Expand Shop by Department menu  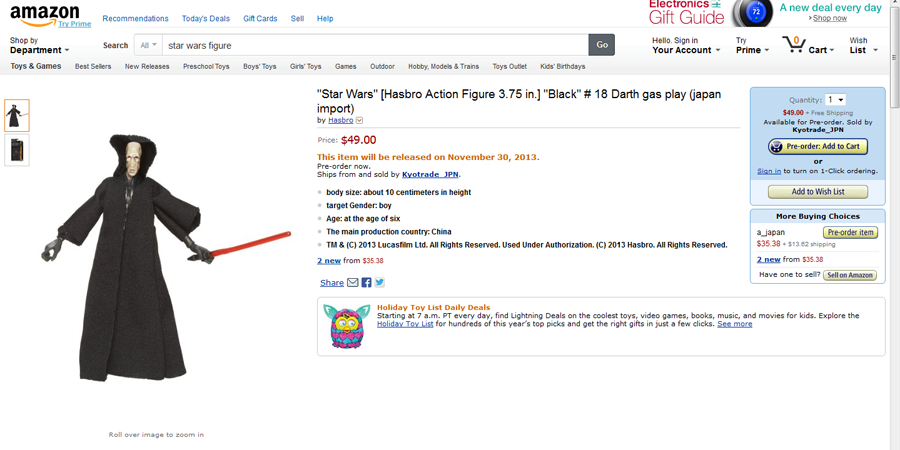click(39, 46)
